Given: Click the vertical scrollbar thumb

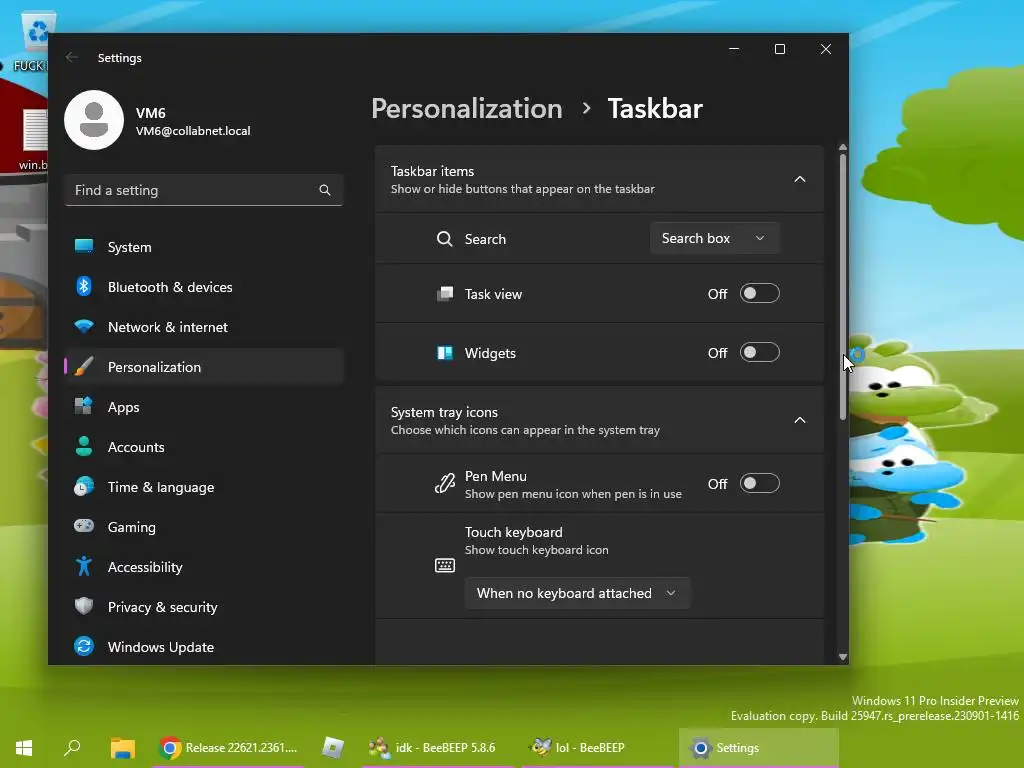Looking at the screenshot, I should (842, 287).
